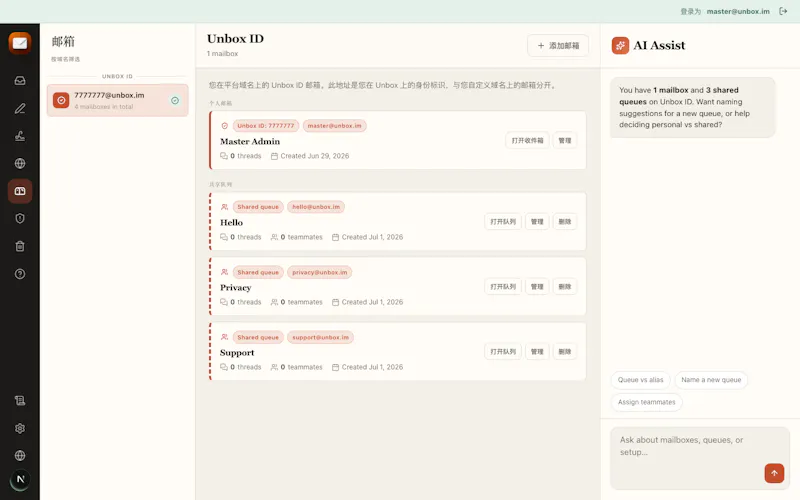This screenshot has height=500, width=800.
Task: Click 打开队列 on the Hello queue
Action: [x=503, y=221]
